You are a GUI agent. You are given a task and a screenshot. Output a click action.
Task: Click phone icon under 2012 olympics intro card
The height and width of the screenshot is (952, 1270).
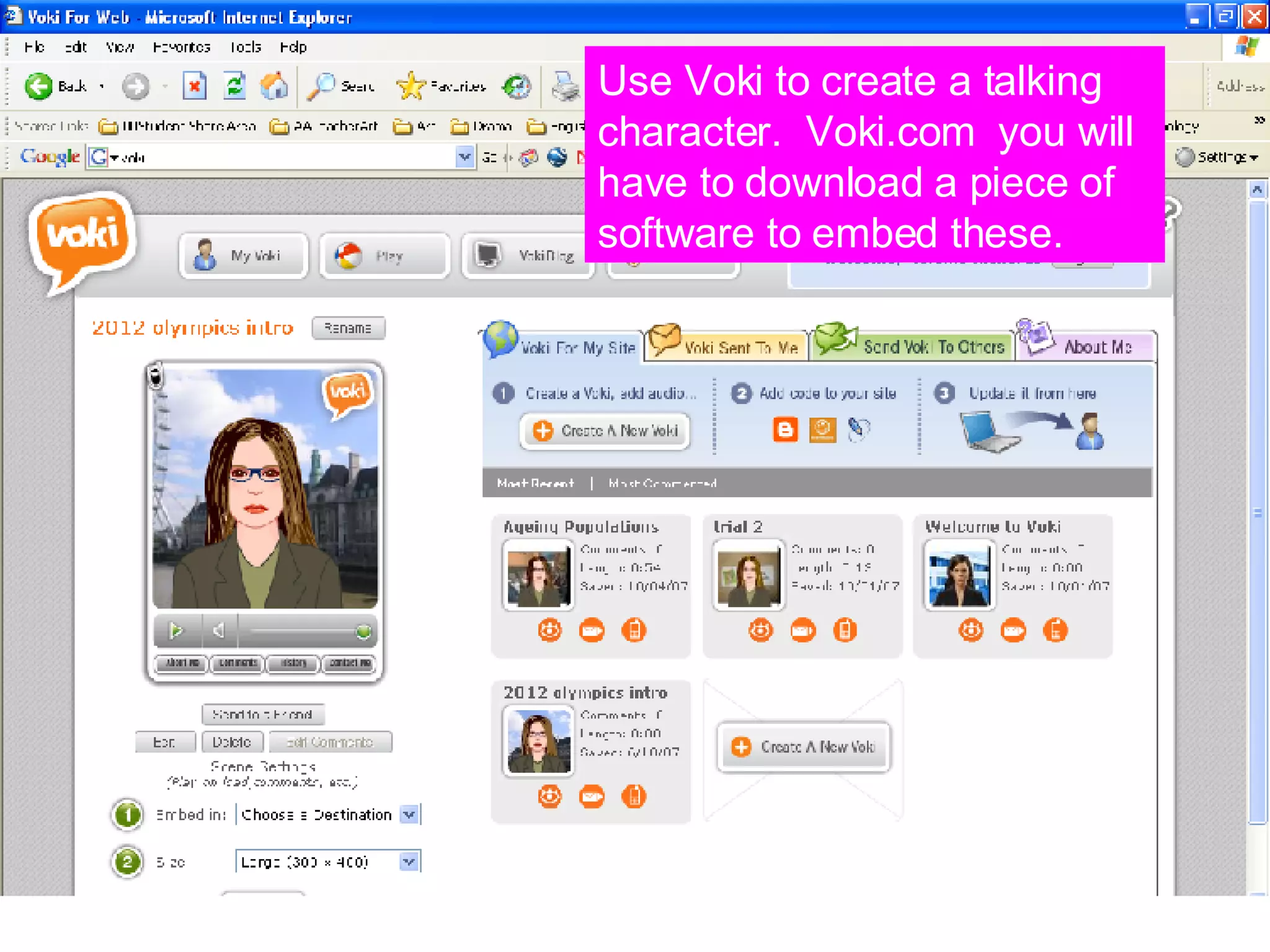click(x=634, y=796)
